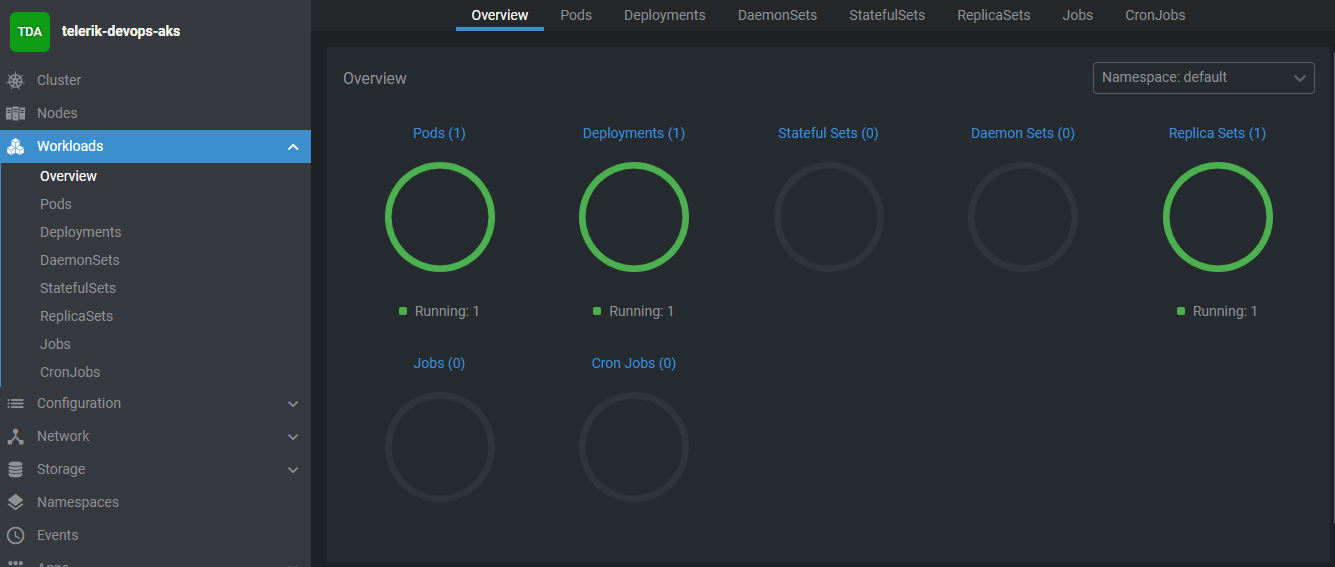Open the Cron Jobs (0) link
The width and height of the screenshot is (1335, 567).
coord(634,363)
